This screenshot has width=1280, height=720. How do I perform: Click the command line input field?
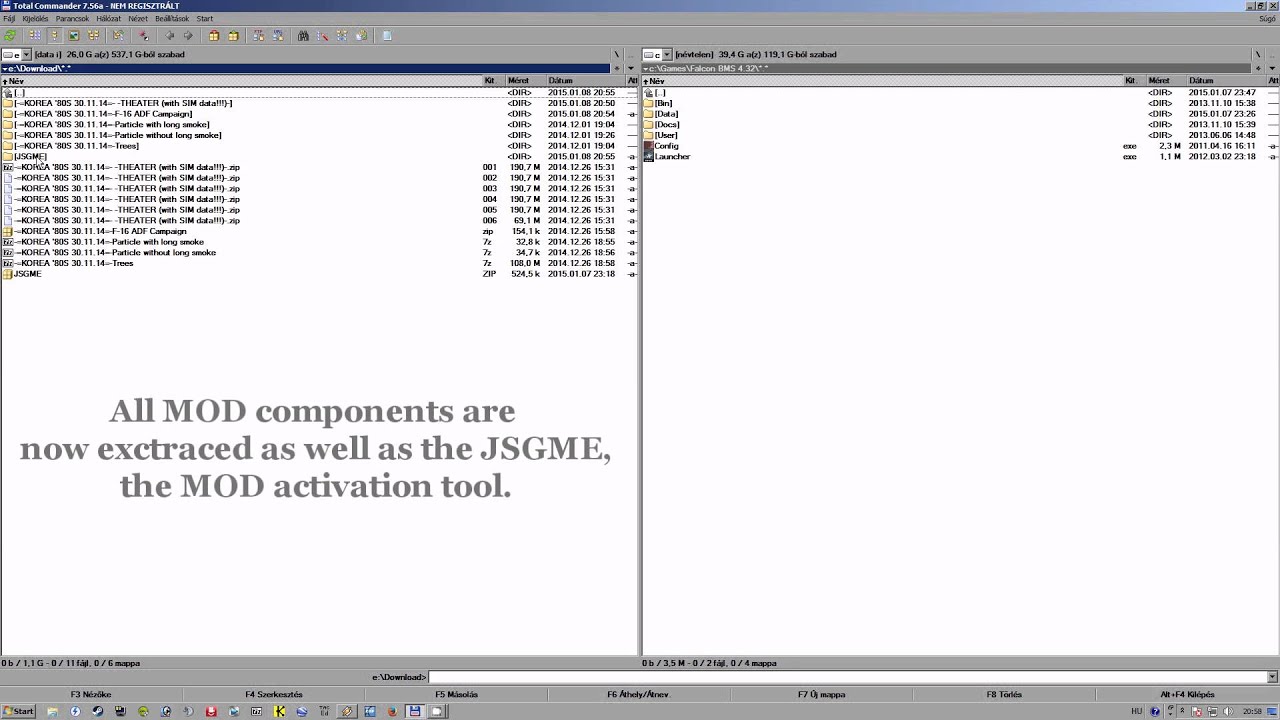pos(847,677)
